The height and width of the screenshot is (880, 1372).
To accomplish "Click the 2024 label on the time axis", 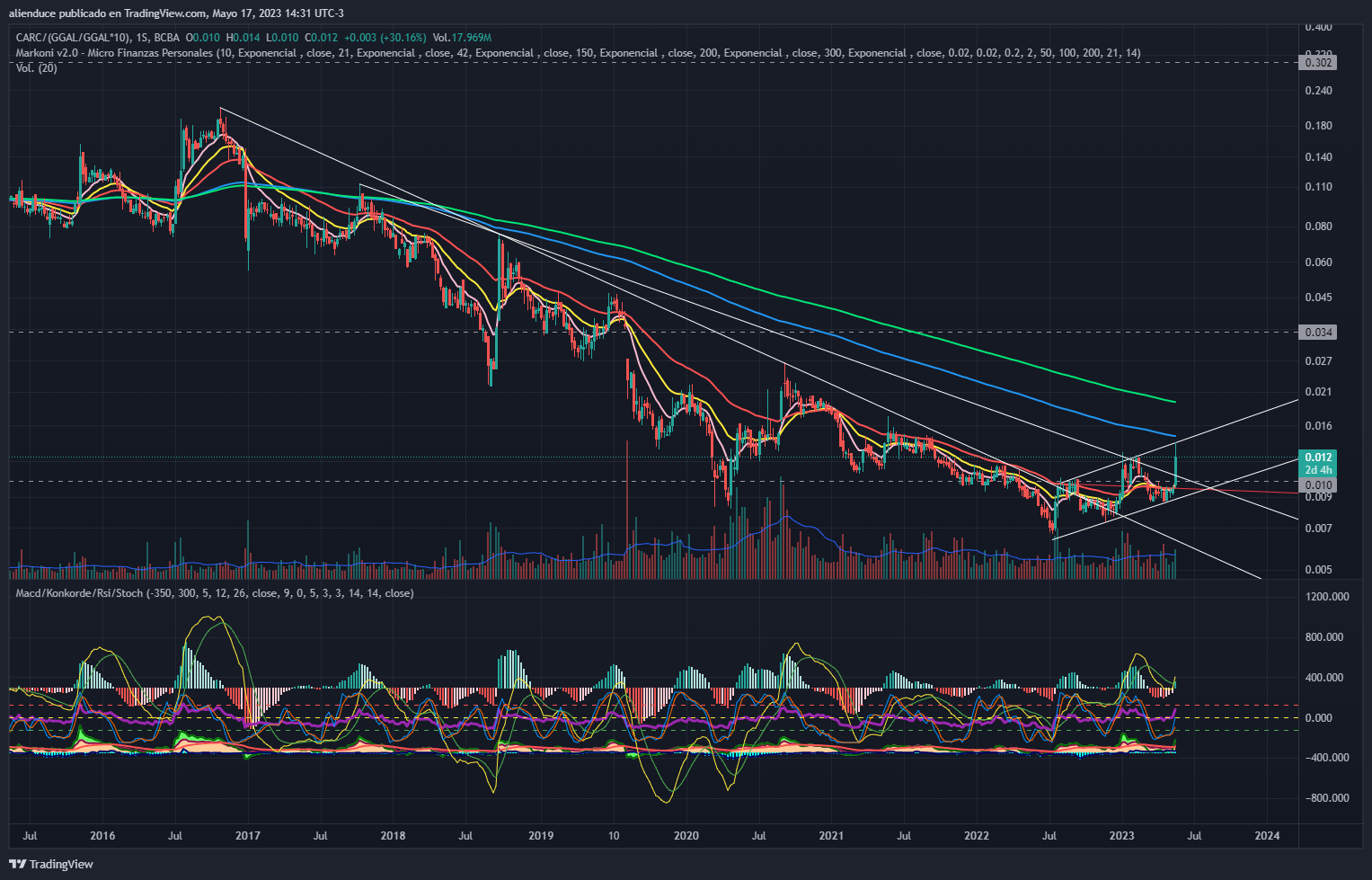I will click(1267, 836).
